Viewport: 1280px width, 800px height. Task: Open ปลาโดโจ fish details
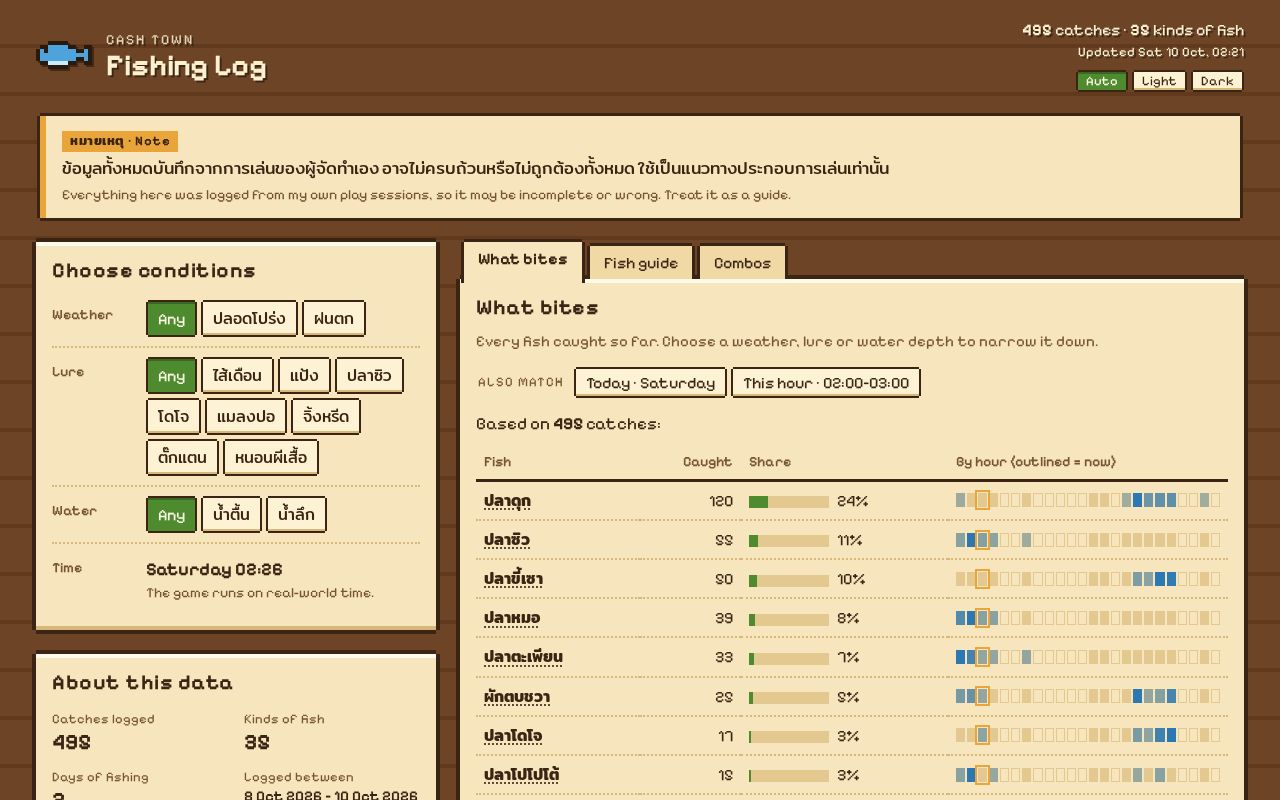513,736
